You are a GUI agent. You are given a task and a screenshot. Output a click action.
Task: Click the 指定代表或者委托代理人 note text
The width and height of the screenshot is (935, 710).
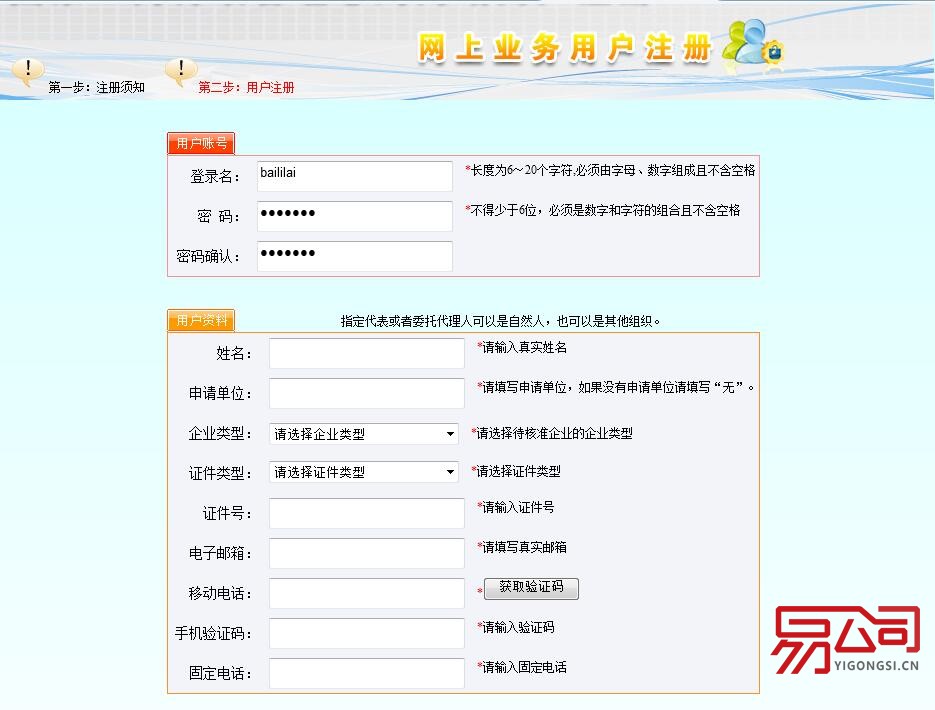[x=500, y=320]
